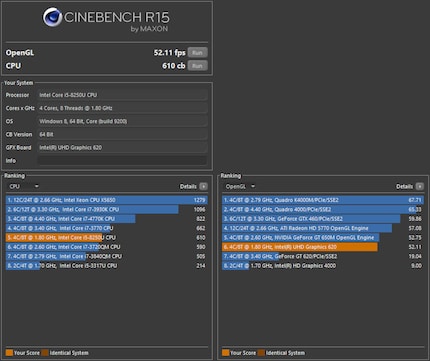Select the Intel Core i5-3317U CPU row
430x361 pixels.
107,266
